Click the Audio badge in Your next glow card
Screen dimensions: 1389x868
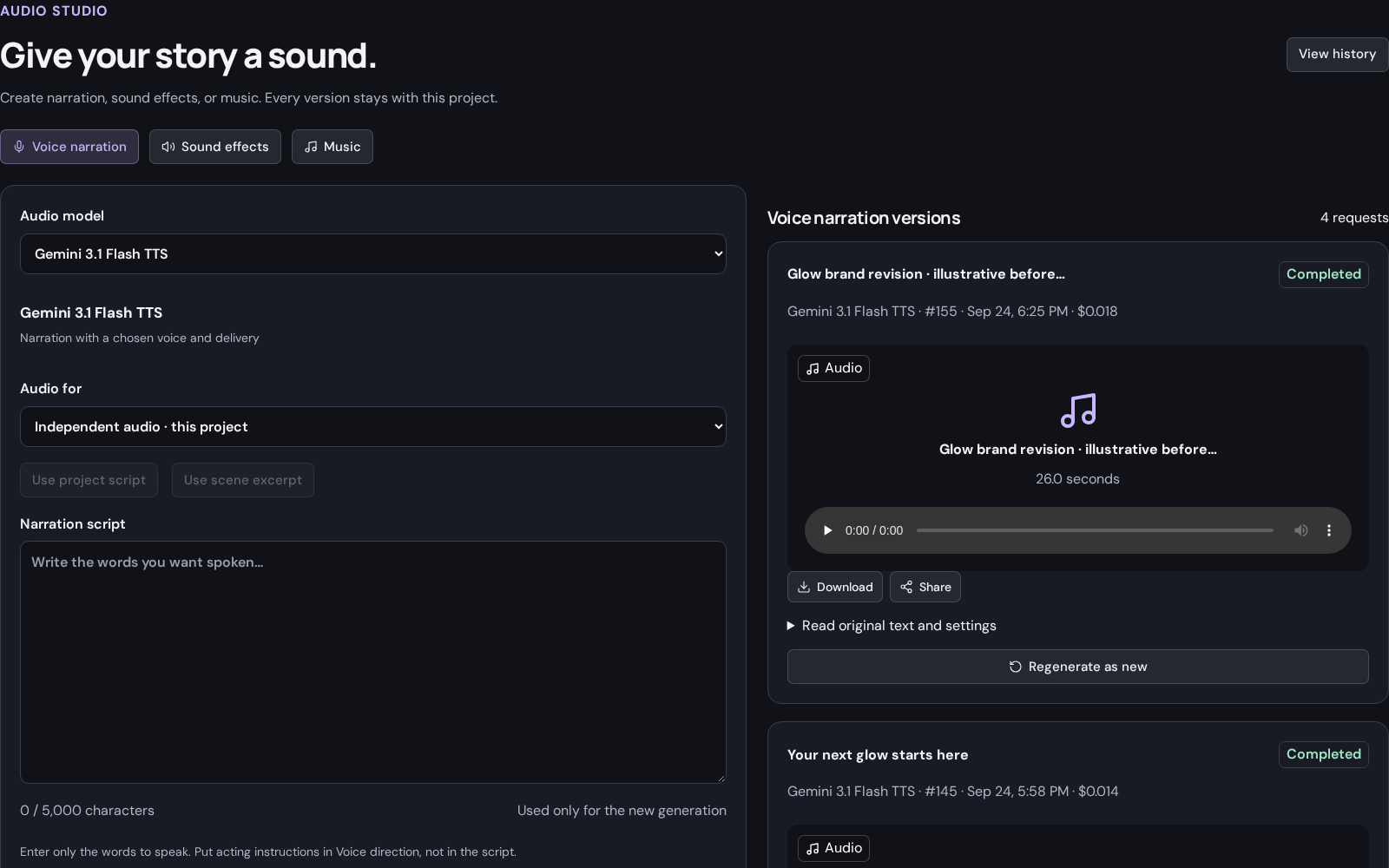tap(833, 848)
